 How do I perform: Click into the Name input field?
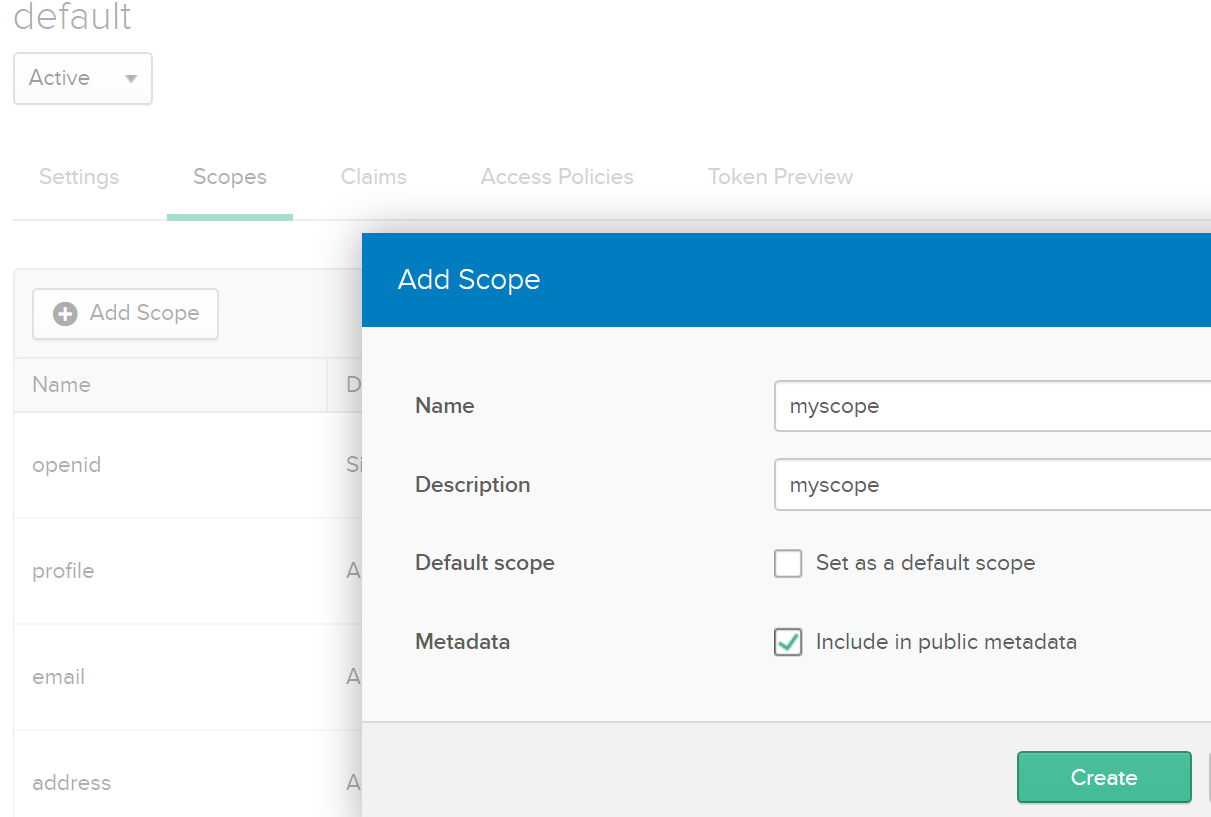click(992, 406)
